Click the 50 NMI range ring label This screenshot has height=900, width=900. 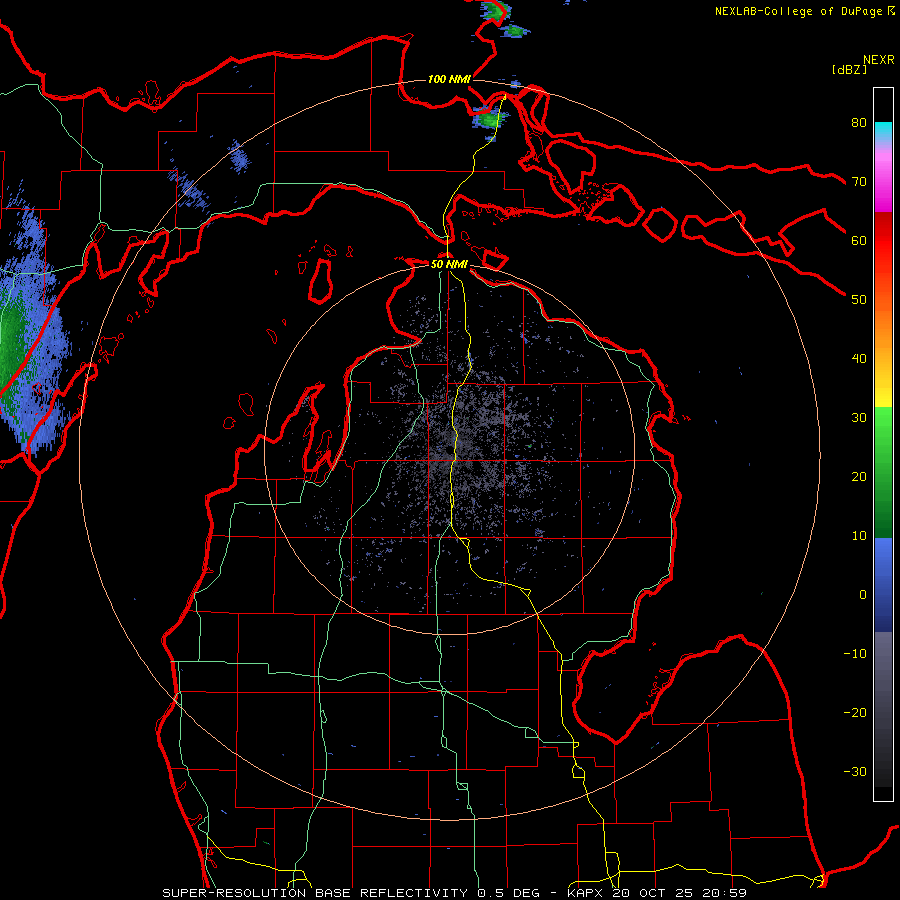click(449, 264)
